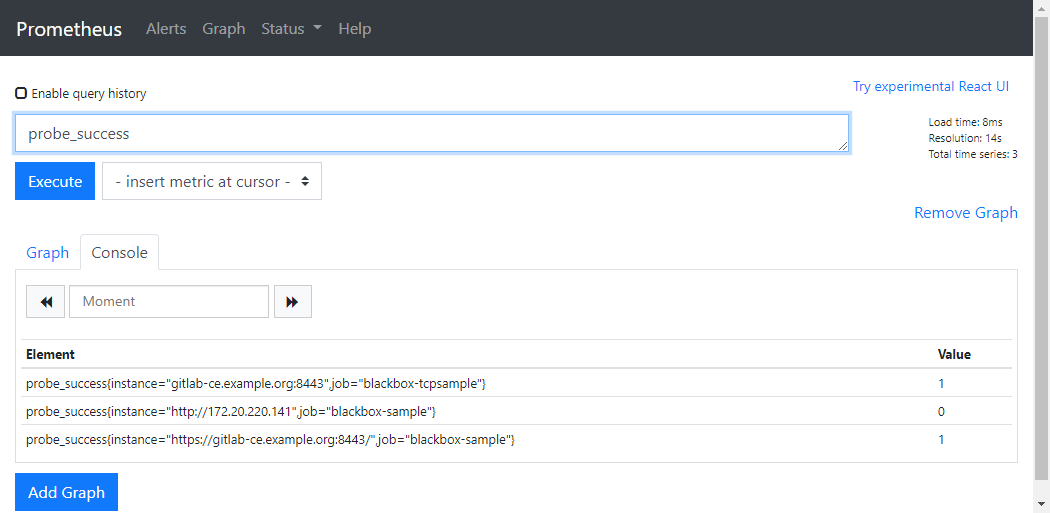Open the Alerts page
This screenshot has height=513, width=1050.
166,29
